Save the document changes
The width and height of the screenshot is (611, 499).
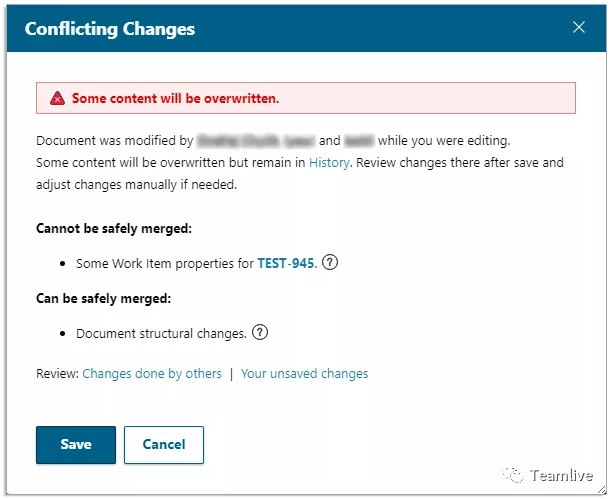[76, 445]
